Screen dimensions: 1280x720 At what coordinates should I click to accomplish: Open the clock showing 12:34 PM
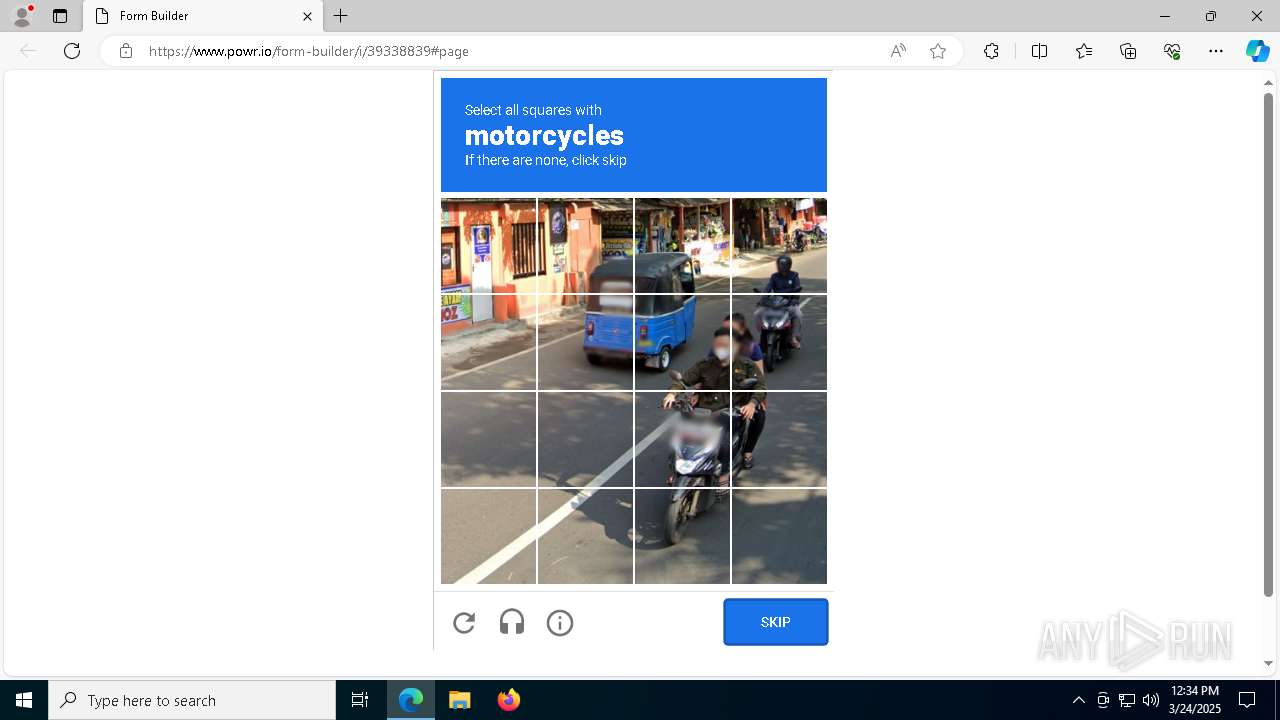click(x=1194, y=700)
